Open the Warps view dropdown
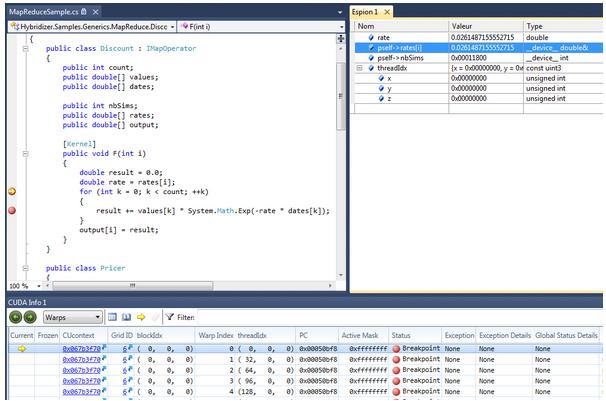The image size is (606, 401). pyautogui.click(x=96, y=317)
